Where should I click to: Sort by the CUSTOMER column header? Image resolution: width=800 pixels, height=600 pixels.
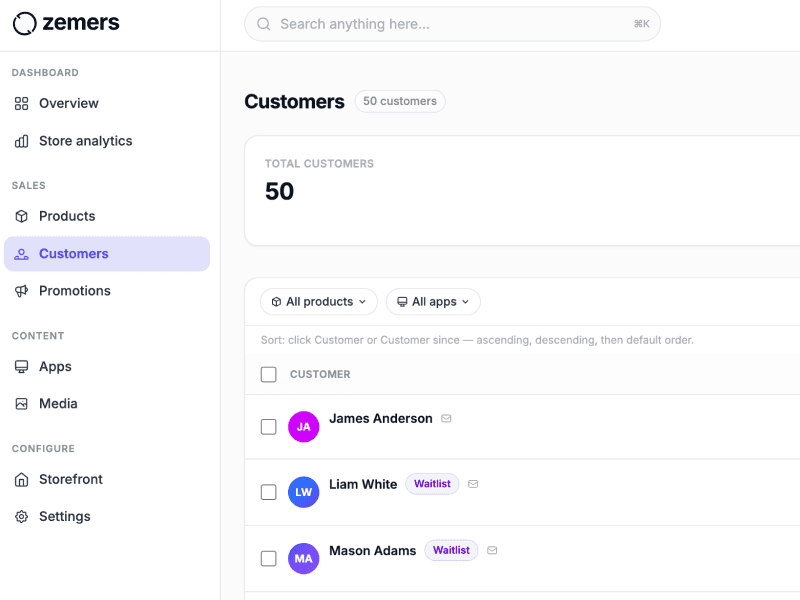point(320,374)
